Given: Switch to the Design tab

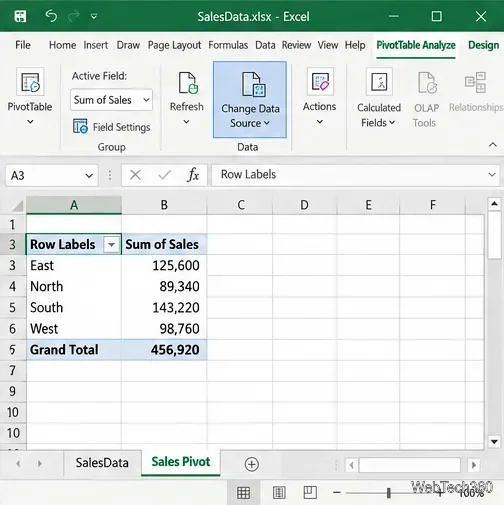Looking at the screenshot, I should point(483,45).
